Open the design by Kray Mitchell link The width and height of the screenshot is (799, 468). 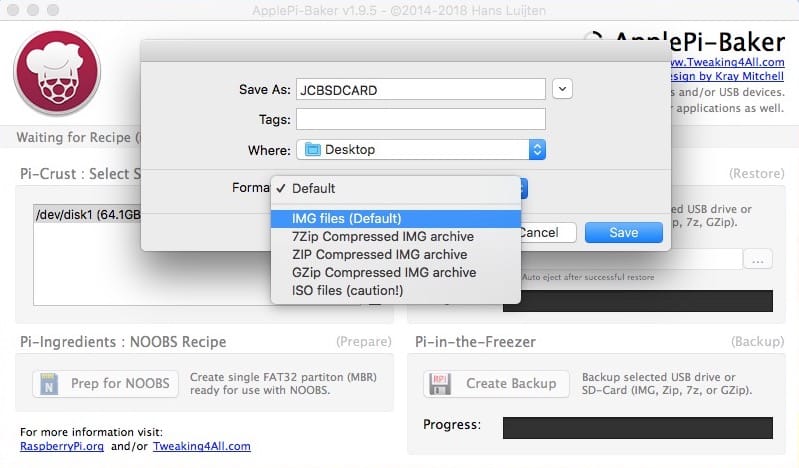pyautogui.click(x=728, y=76)
